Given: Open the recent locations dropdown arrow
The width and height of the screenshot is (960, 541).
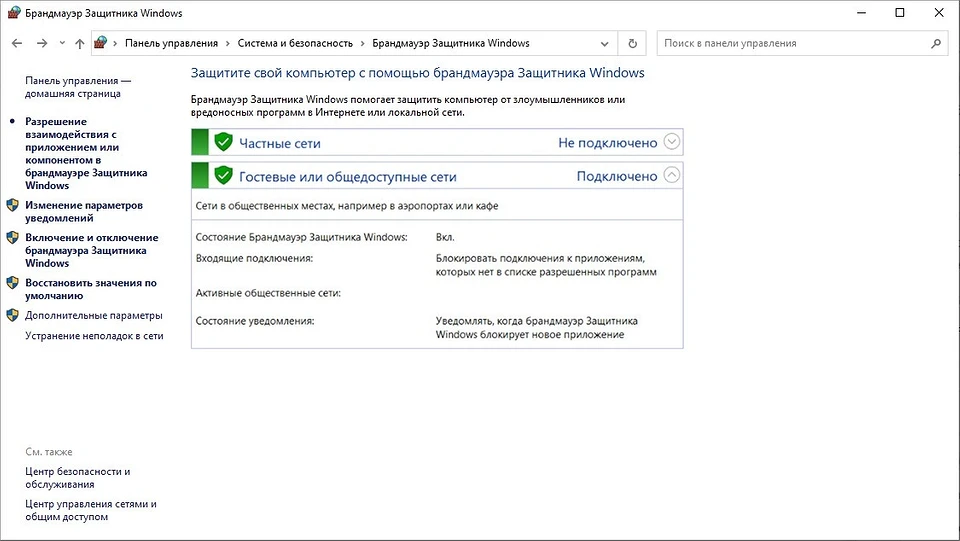Looking at the screenshot, I should (62, 43).
